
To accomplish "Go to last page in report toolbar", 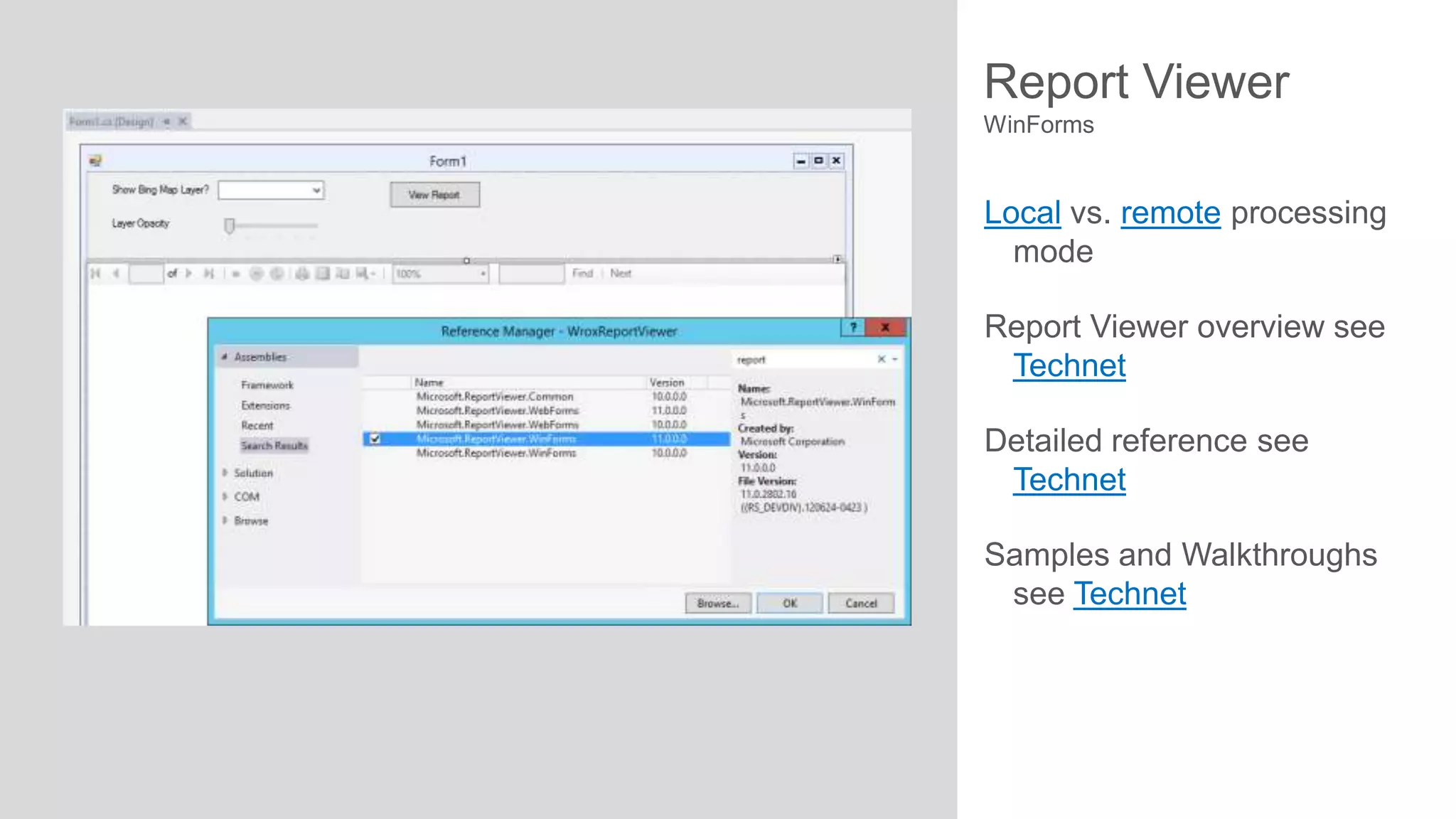I will click(x=209, y=274).
